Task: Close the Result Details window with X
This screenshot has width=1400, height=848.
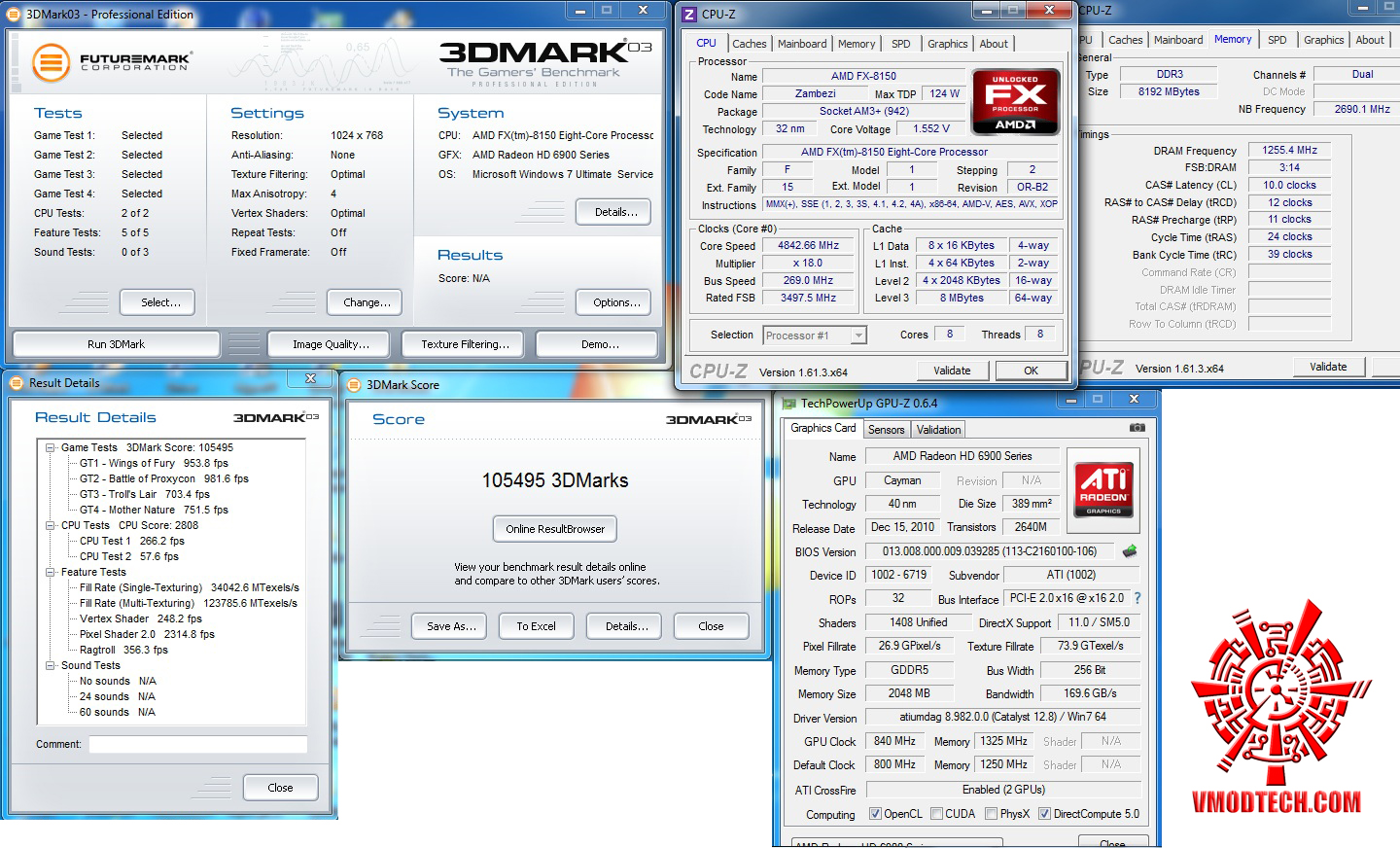Action: [310, 378]
